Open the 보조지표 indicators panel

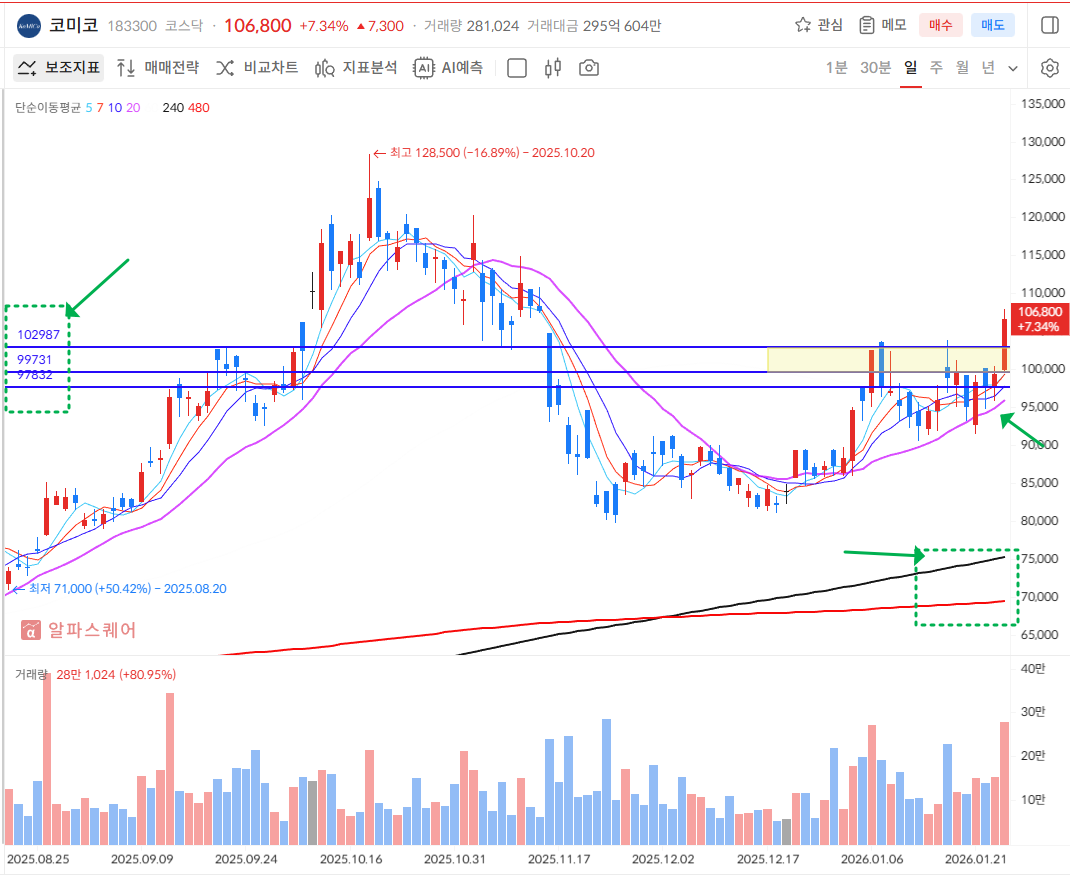point(59,68)
